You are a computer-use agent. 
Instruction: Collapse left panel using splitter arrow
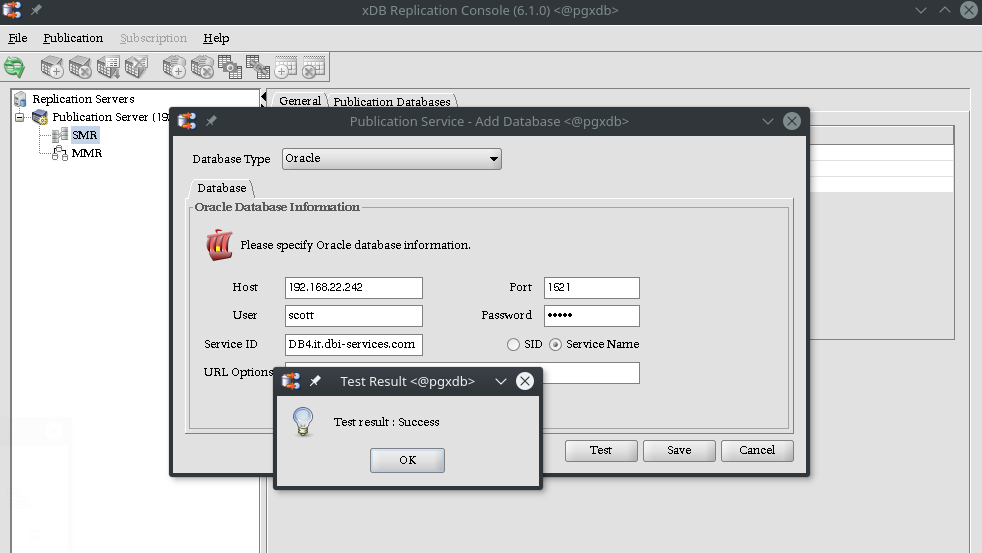click(x=264, y=96)
